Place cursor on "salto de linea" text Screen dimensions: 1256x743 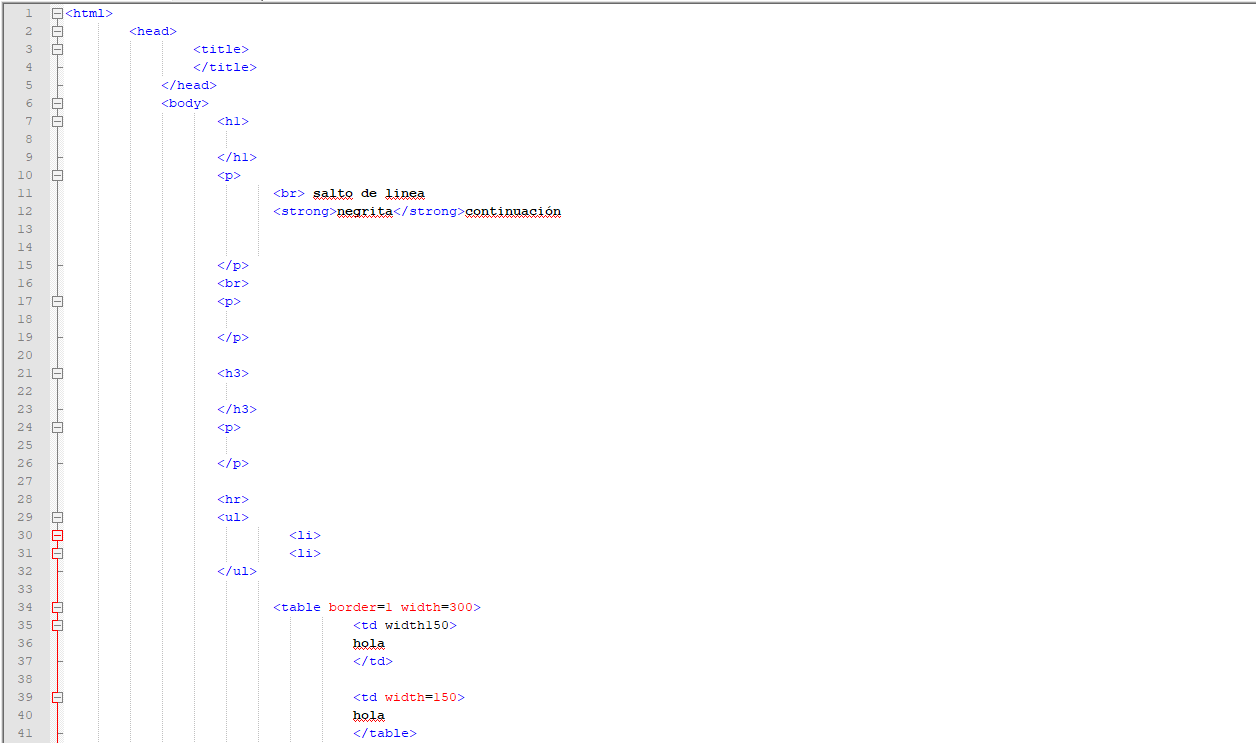(x=368, y=193)
